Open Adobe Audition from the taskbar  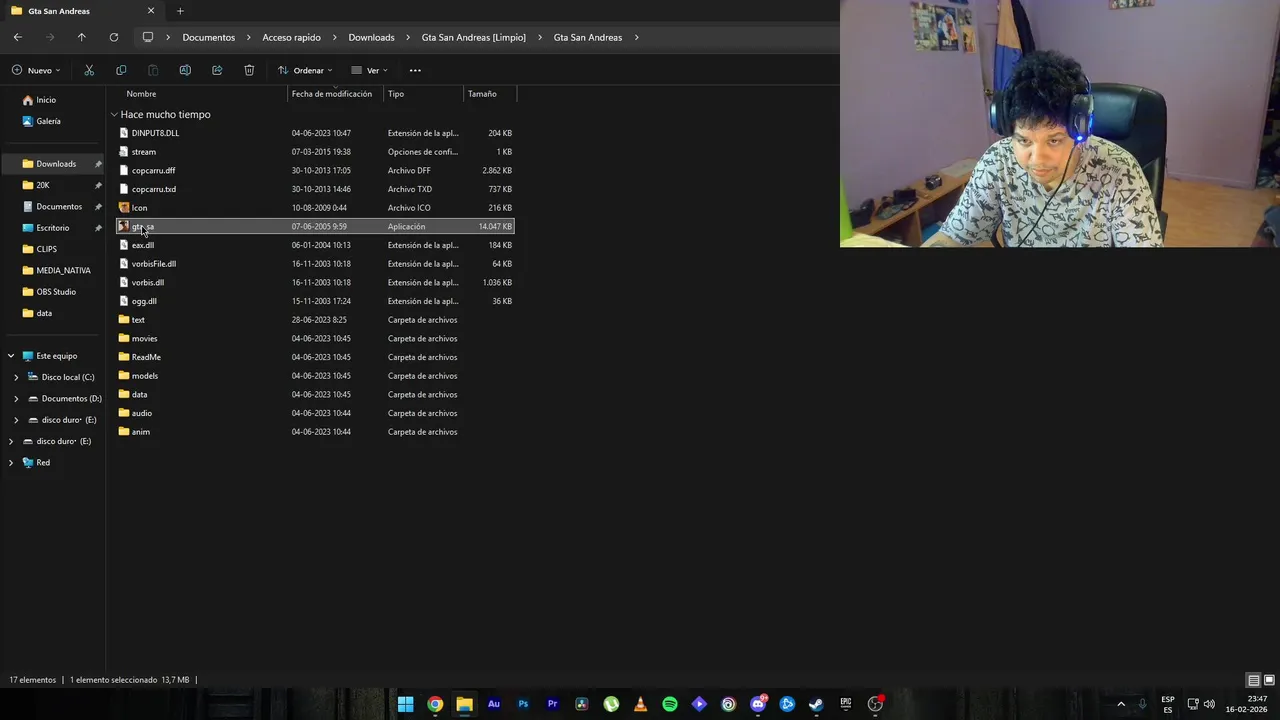(494, 704)
